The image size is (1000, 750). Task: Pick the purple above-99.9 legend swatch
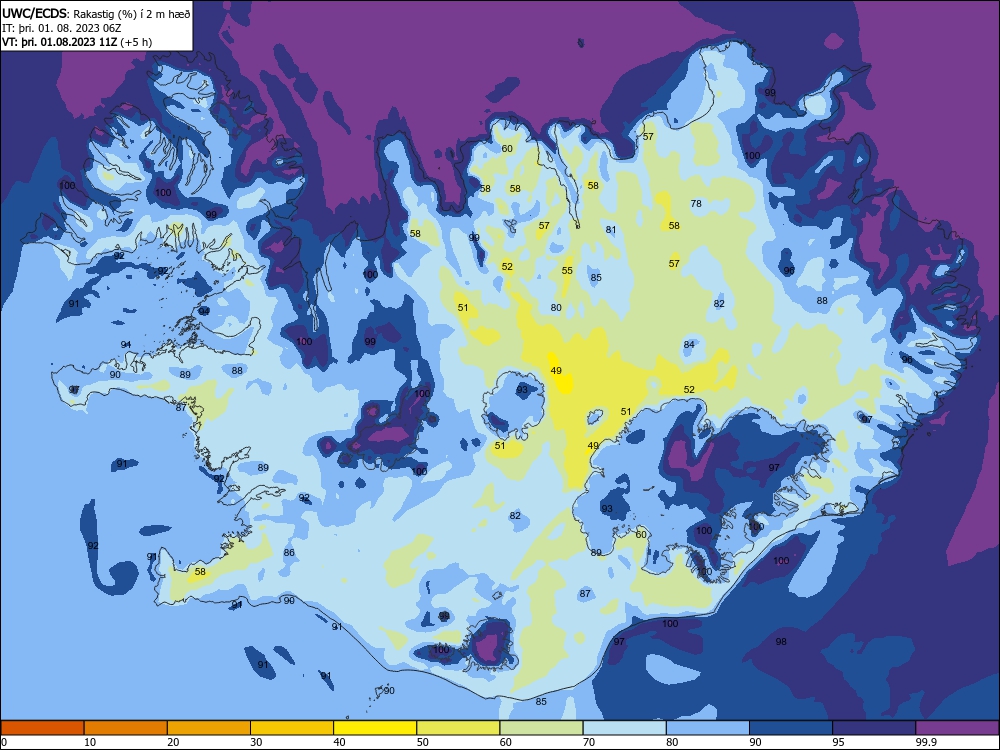[957, 728]
